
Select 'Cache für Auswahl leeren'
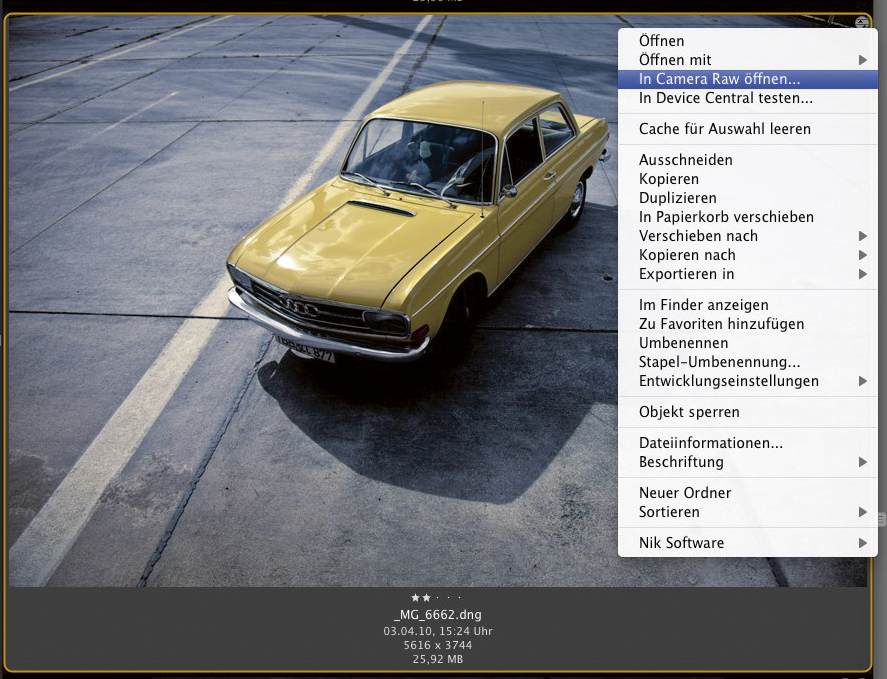(x=724, y=129)
